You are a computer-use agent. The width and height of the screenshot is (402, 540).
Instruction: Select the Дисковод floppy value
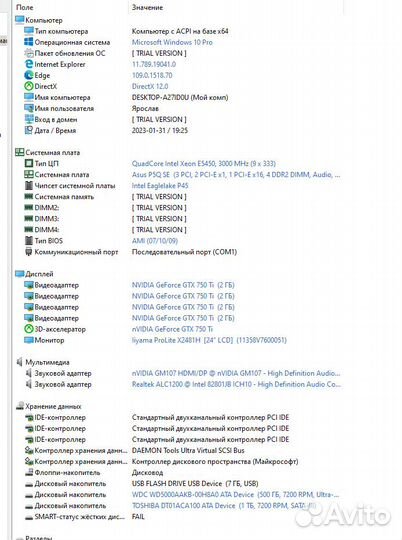[x=147, y=472]
